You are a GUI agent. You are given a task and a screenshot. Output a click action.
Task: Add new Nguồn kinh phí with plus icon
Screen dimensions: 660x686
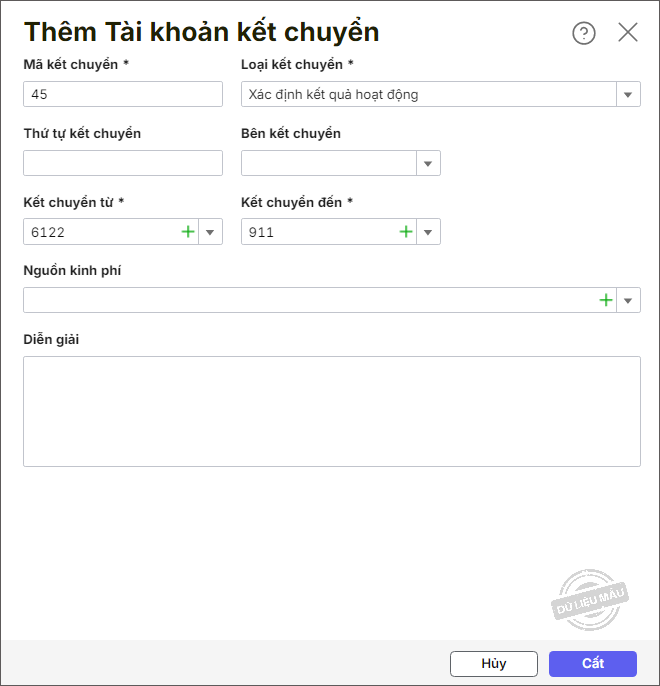(606, 300)
